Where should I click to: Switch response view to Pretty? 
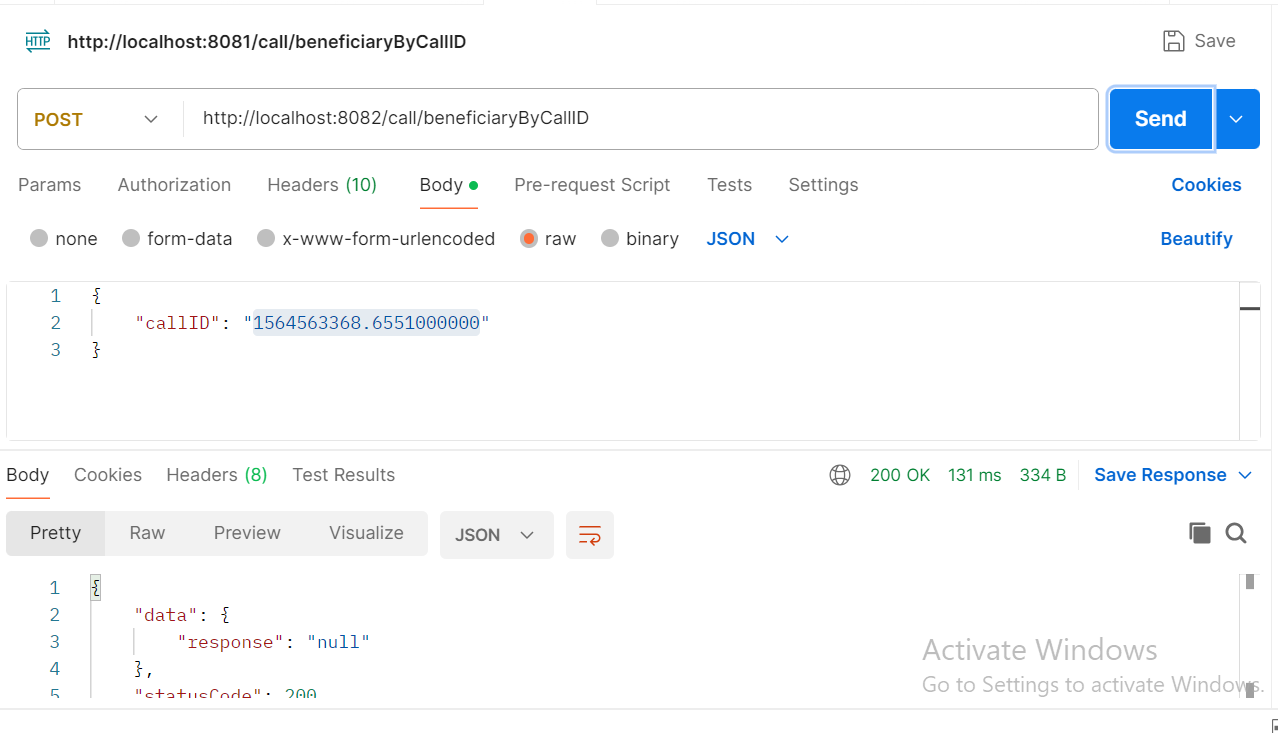(x=56, y=533)
